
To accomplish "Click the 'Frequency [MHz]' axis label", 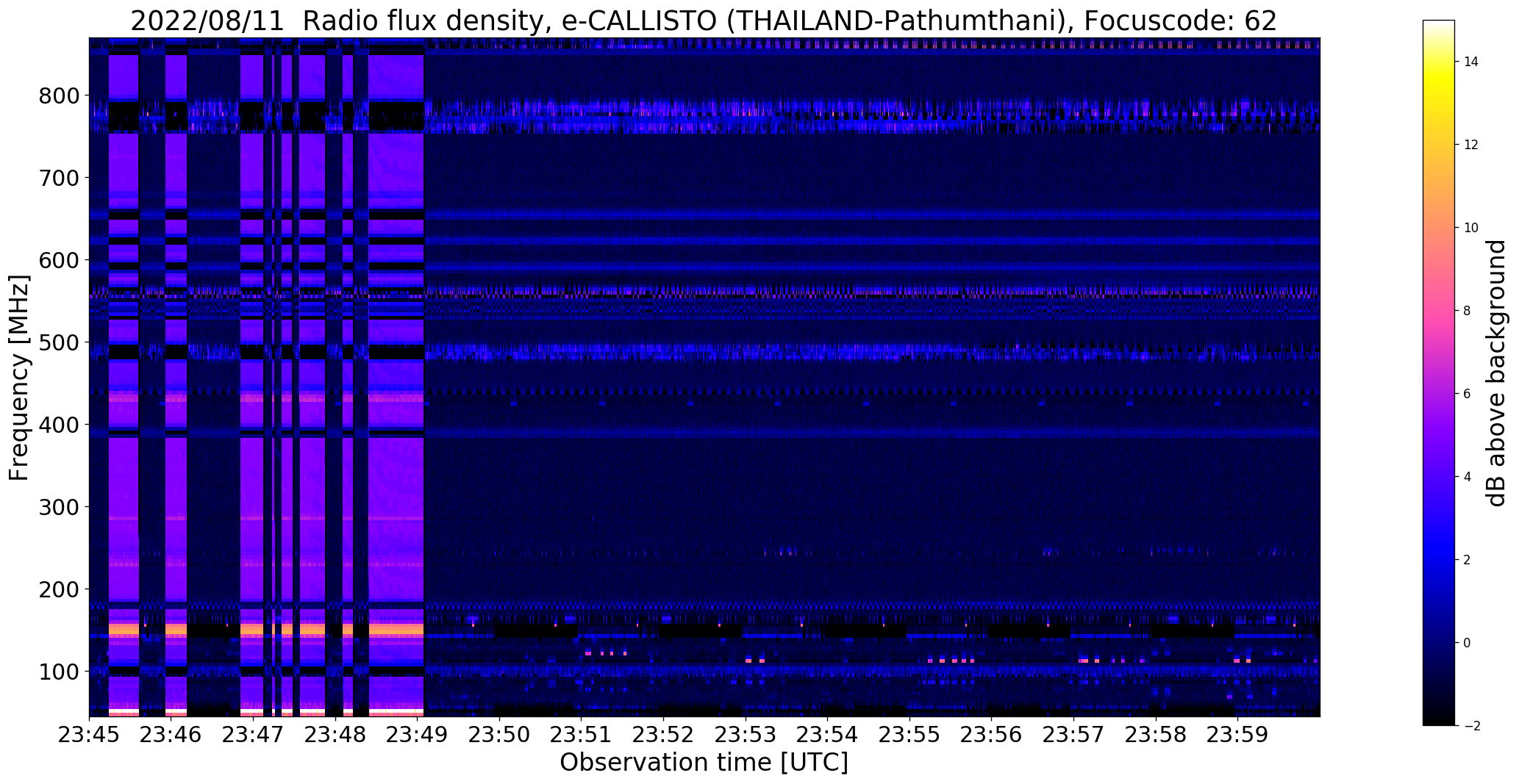I will tap(20, 378).
